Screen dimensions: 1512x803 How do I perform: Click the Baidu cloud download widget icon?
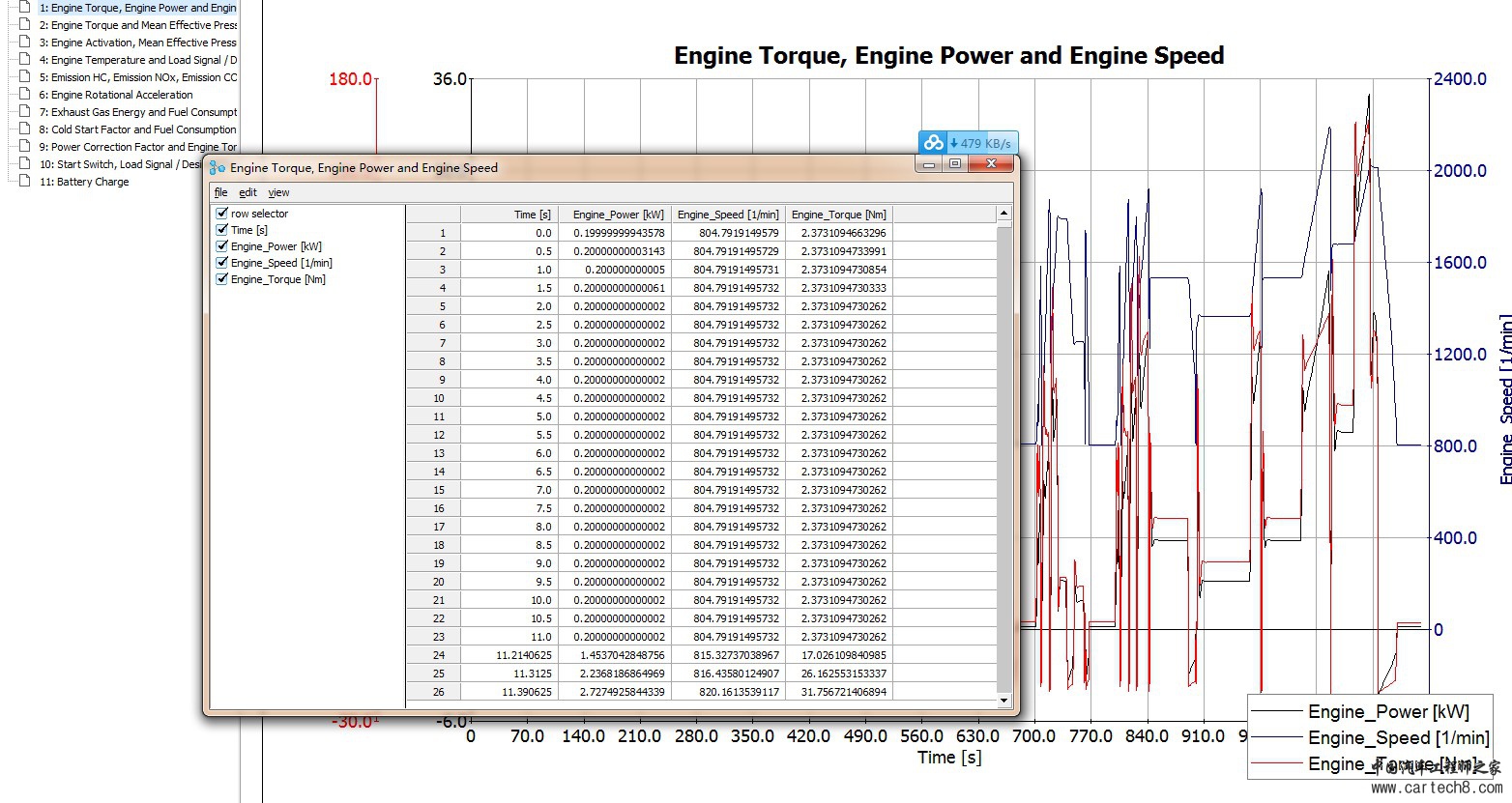click(933, 143)
